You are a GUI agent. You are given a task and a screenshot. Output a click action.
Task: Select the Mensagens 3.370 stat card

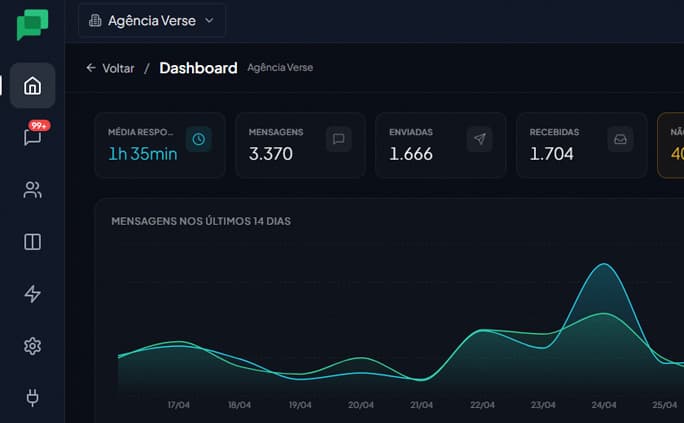tap(300, 145)
